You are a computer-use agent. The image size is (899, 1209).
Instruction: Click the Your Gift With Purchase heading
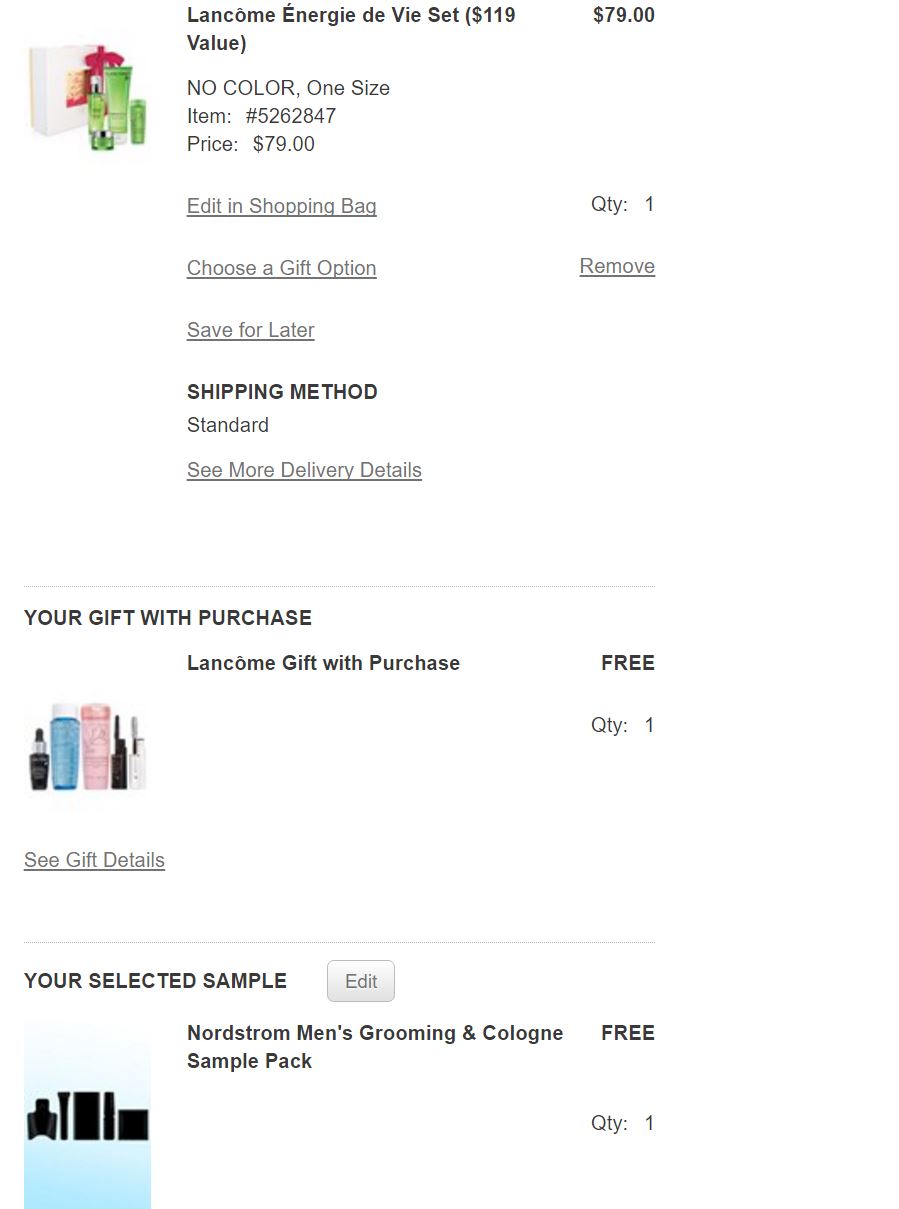pyautogui.click(x=168, y=618)
